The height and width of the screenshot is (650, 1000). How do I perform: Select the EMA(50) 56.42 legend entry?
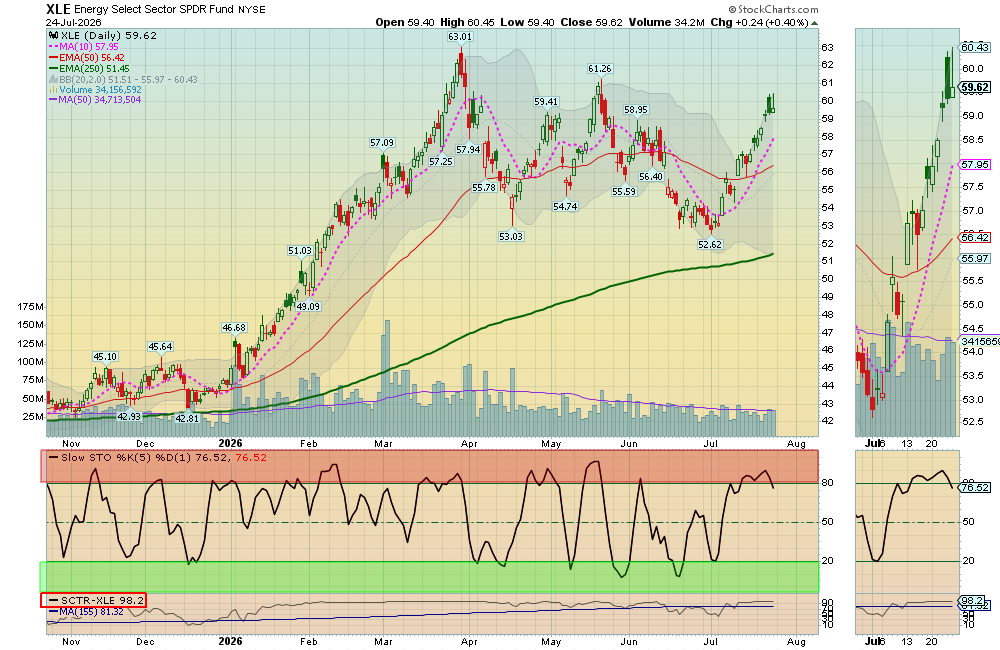pos(87,57)
